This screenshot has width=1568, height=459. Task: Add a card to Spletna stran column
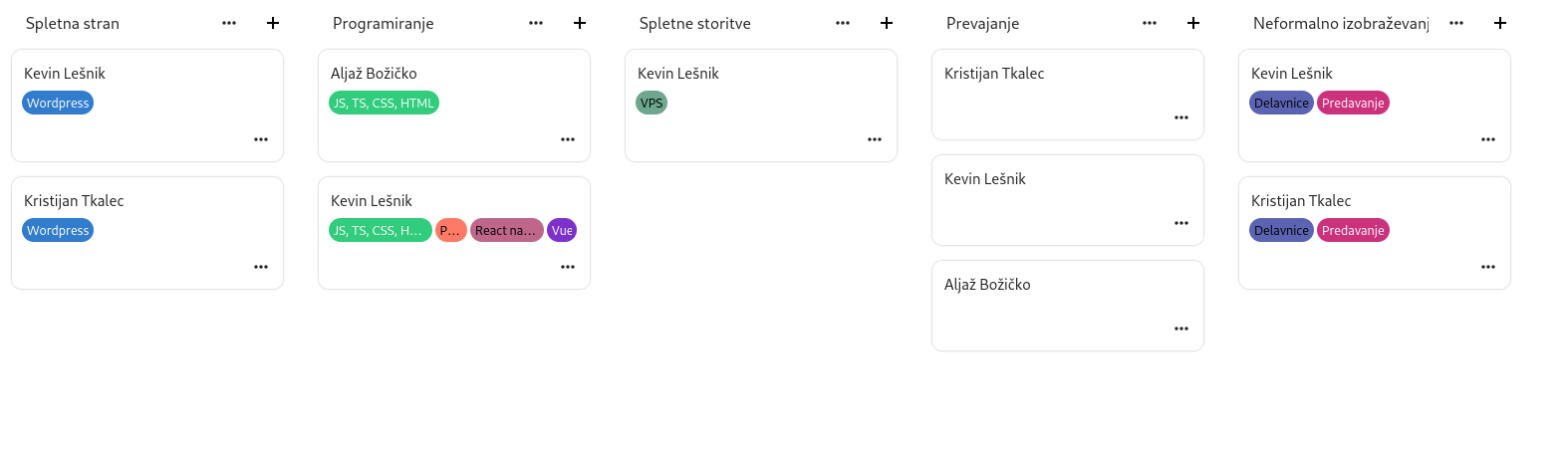pos(273,23)
